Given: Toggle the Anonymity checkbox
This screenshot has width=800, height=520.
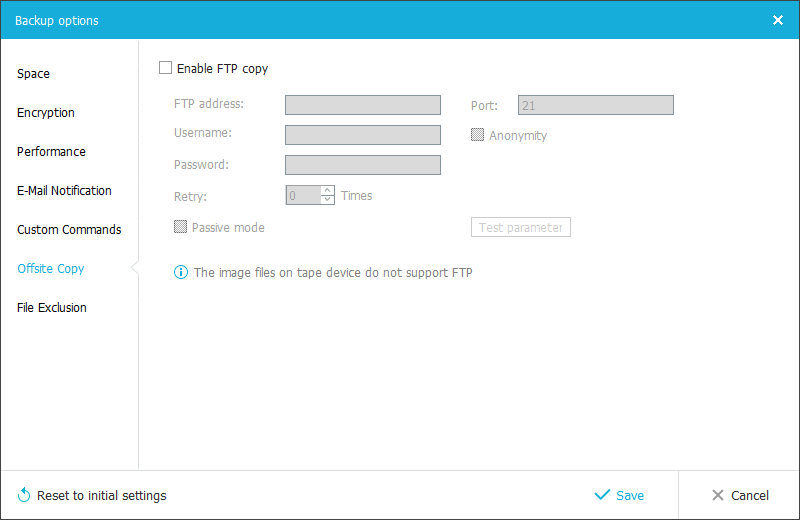Looking at the screenshot, I should [478, 135].
